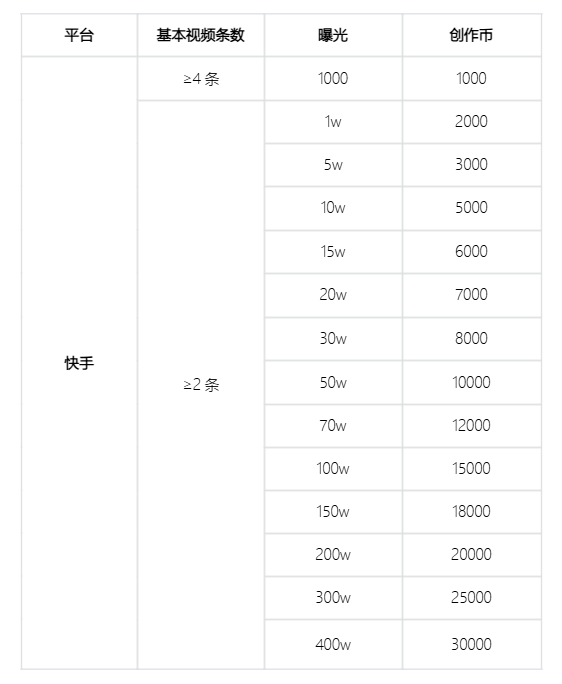Click the 创作币 column header
The image size is (562, 684).
(471, 35)
